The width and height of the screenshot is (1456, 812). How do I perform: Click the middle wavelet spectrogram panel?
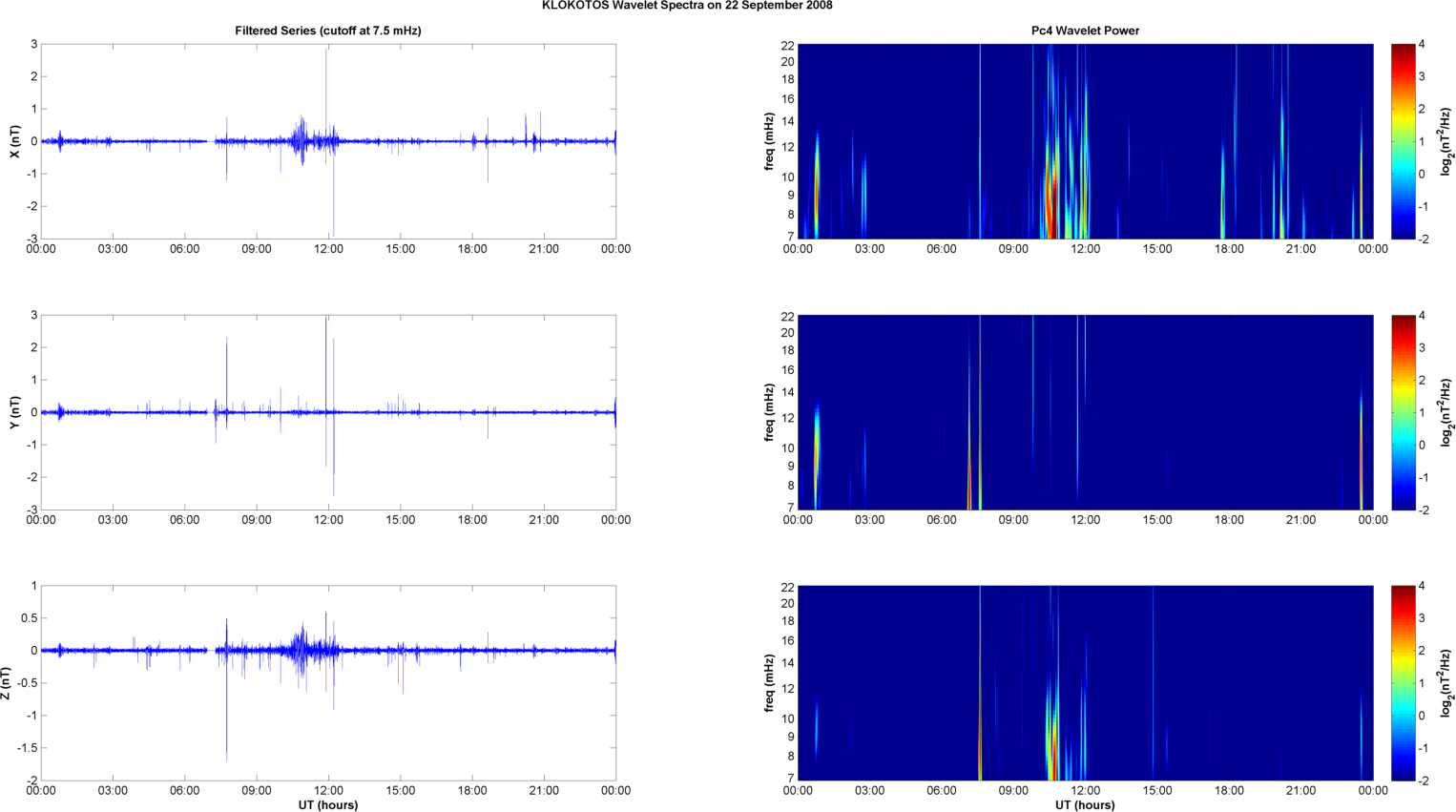tap(1085, 412)
